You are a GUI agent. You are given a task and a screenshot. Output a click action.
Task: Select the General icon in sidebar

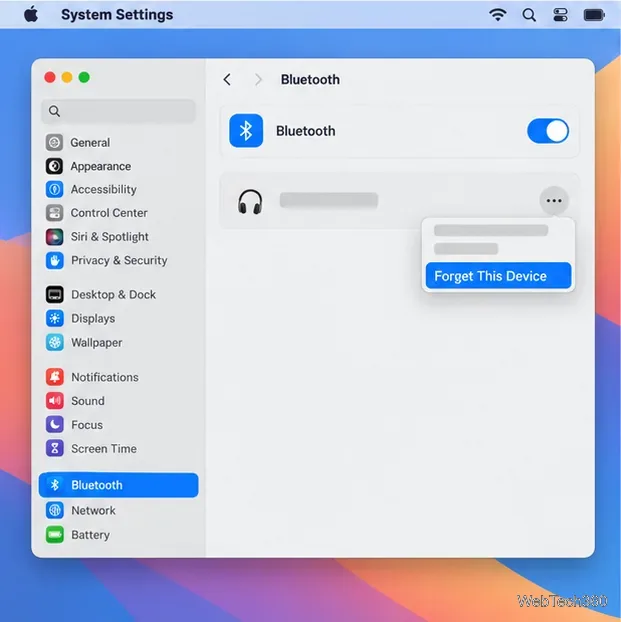tap(54, 142)
